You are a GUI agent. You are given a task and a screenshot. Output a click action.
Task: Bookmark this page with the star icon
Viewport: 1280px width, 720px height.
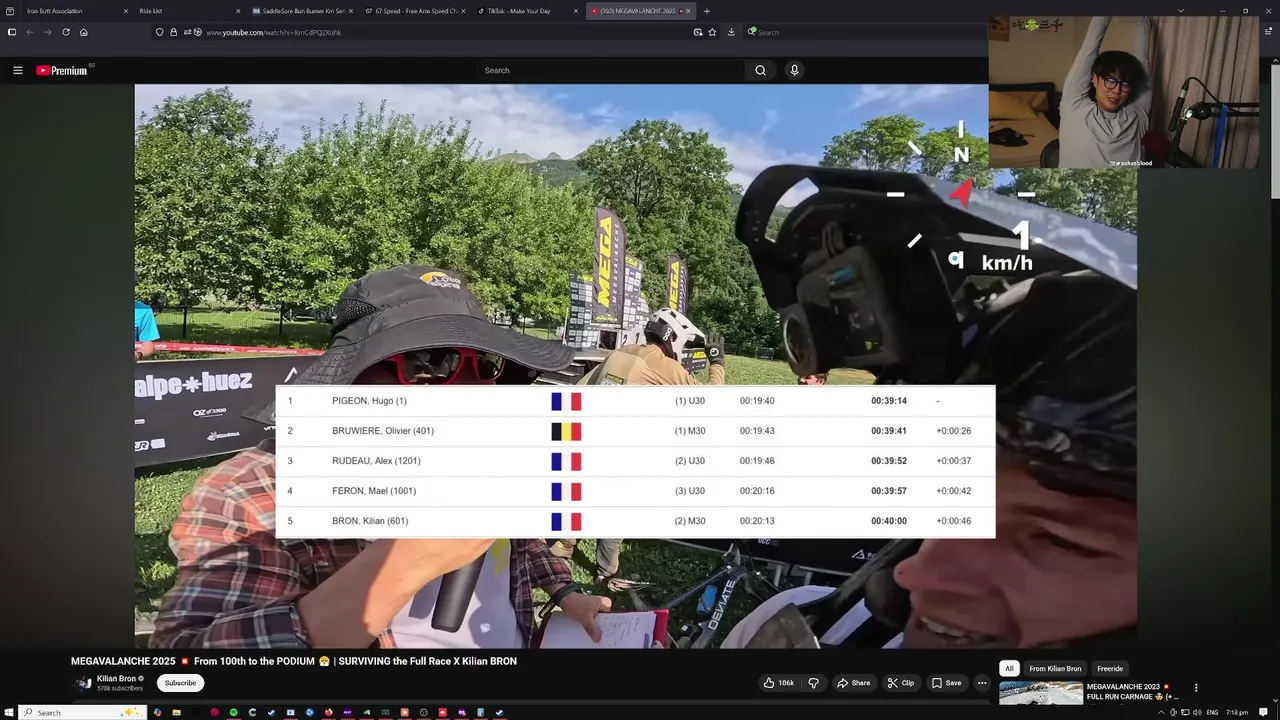point(712,32)
